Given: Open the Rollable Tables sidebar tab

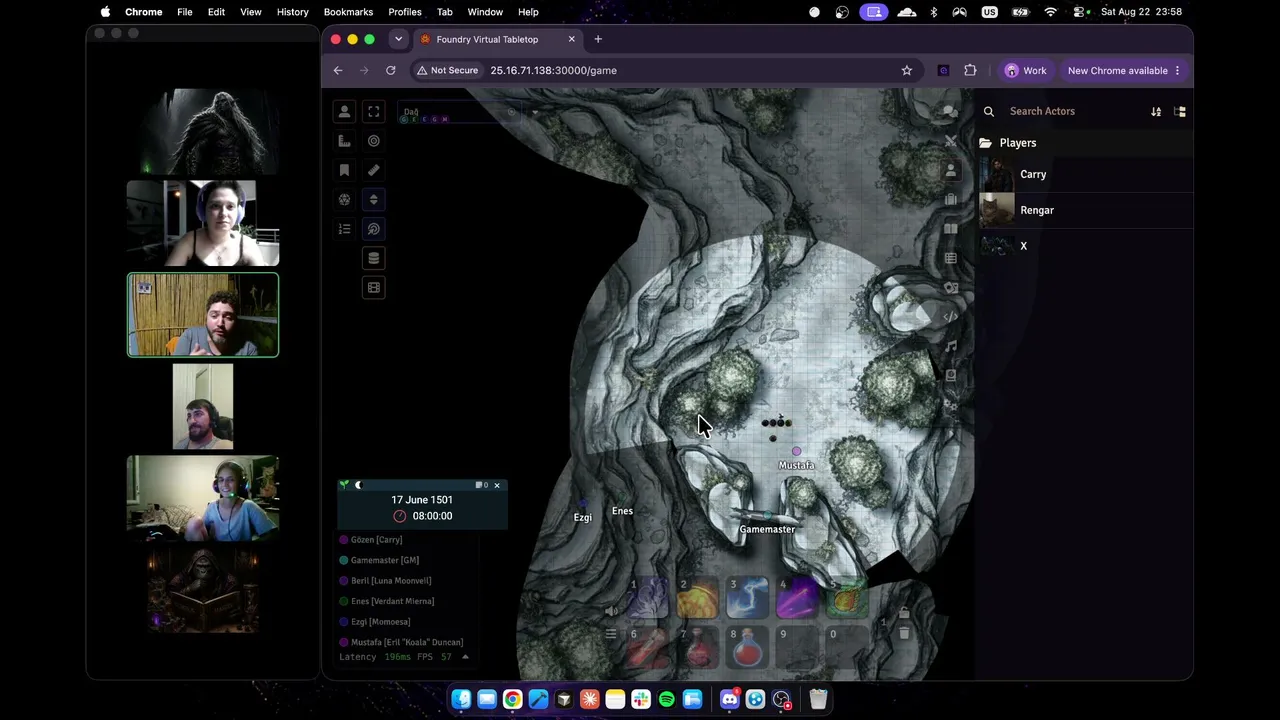Looking at the screenshot, I should pos(951,258).
